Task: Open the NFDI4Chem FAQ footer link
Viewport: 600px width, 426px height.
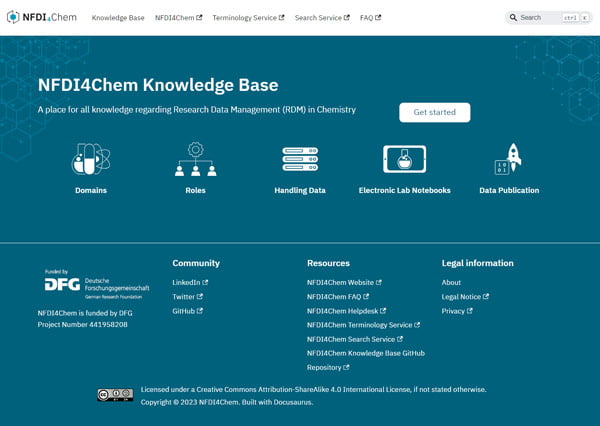Action: point(338,297)
